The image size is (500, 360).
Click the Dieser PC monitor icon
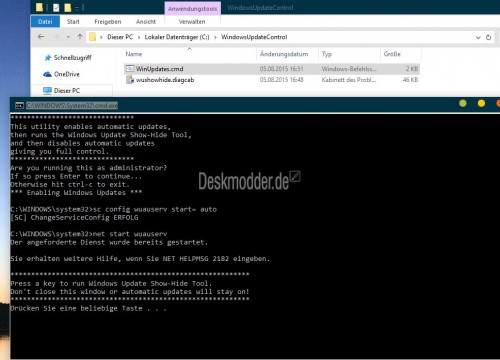click(x=47, y=90)
